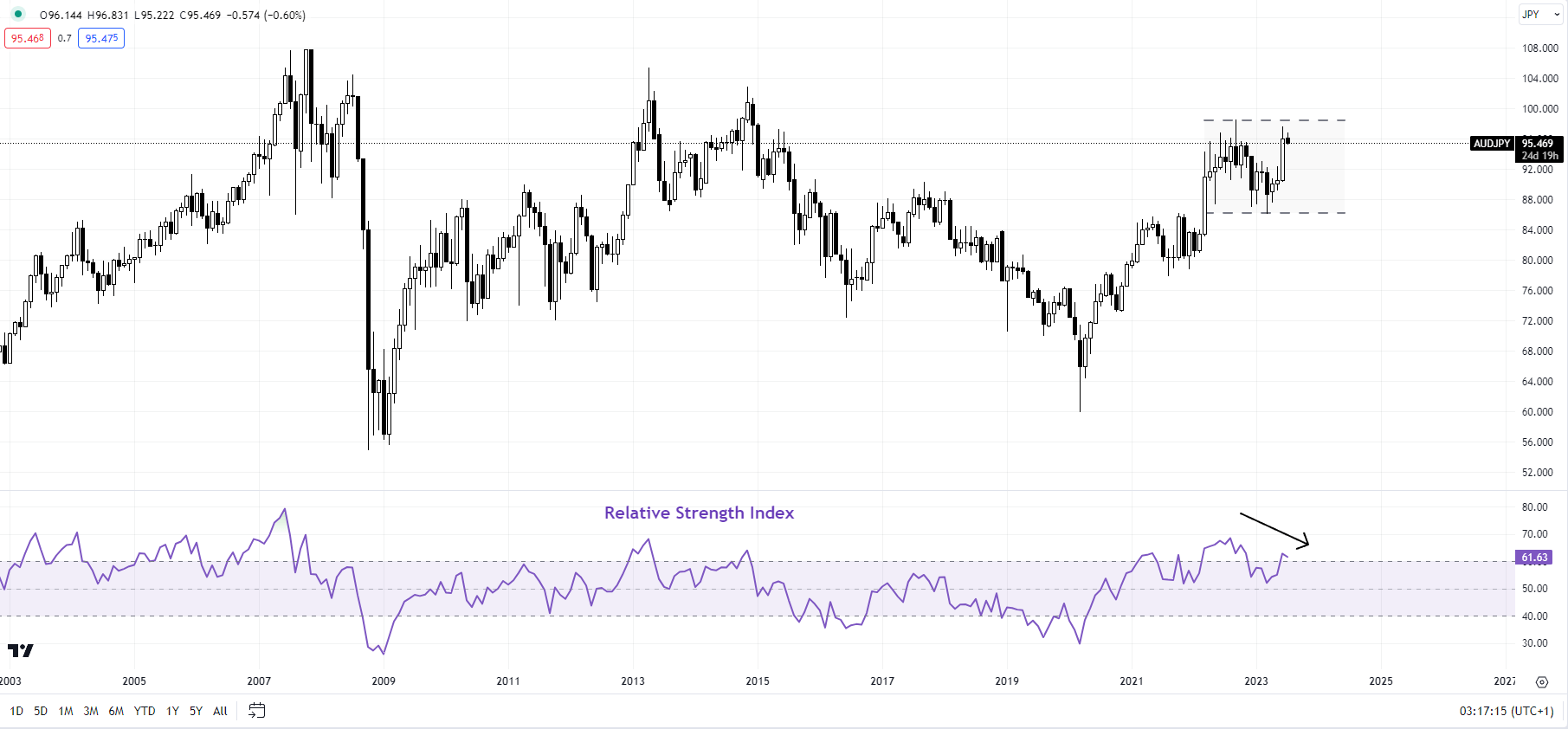Select the All time range
1568x729 pixels.
[220, 711]
